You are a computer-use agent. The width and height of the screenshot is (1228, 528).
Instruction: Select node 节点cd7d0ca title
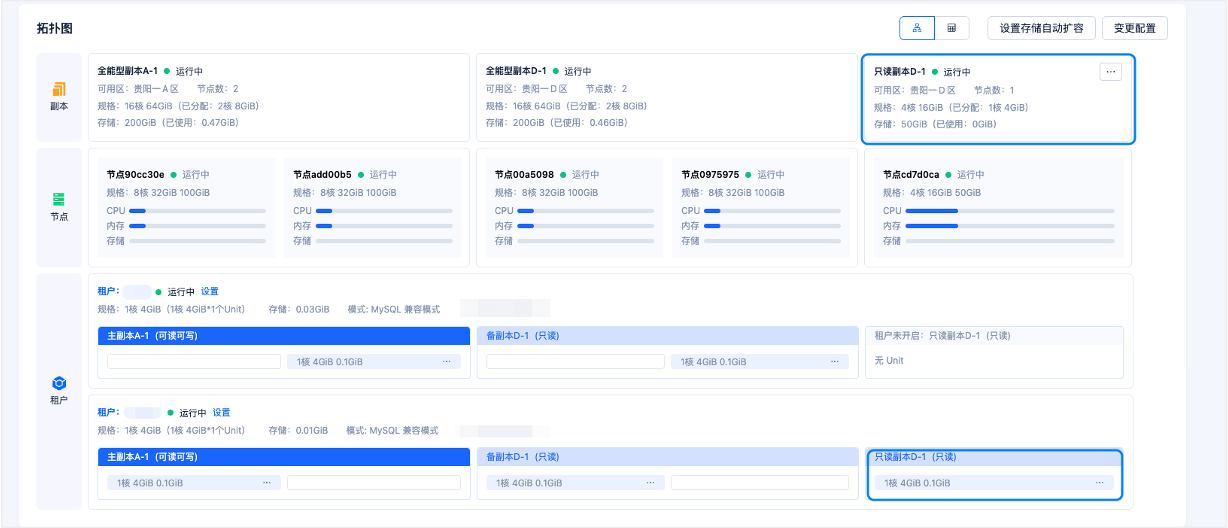(x=912, y=174)
